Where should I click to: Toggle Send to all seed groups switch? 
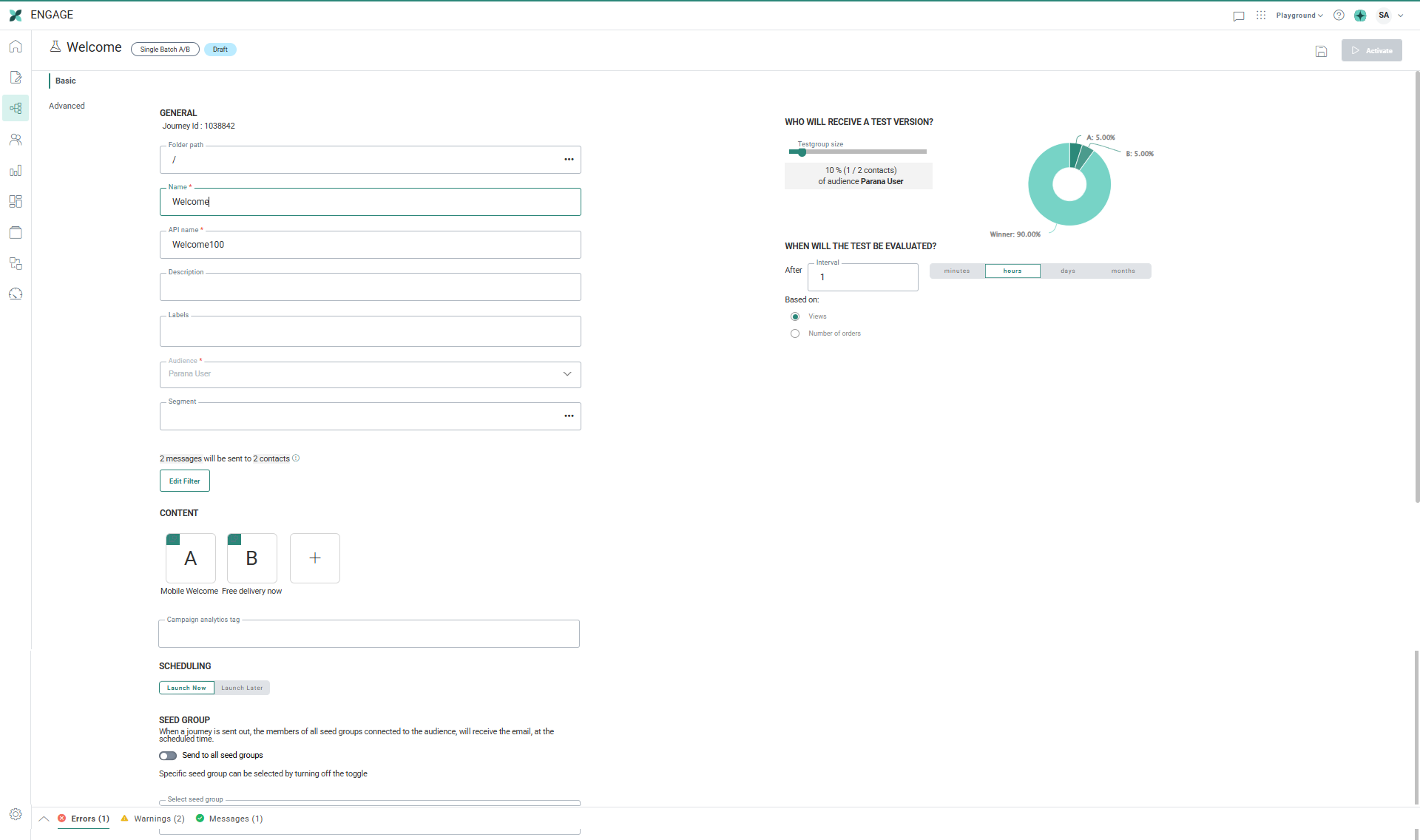click(x=168, y=756)
